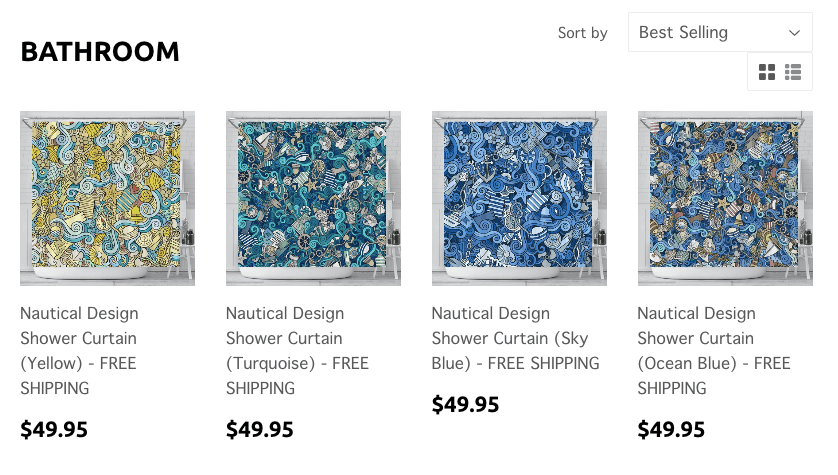Open the Yellow shower curtain image
Screen dimensions: 838x475
point(107,198)
